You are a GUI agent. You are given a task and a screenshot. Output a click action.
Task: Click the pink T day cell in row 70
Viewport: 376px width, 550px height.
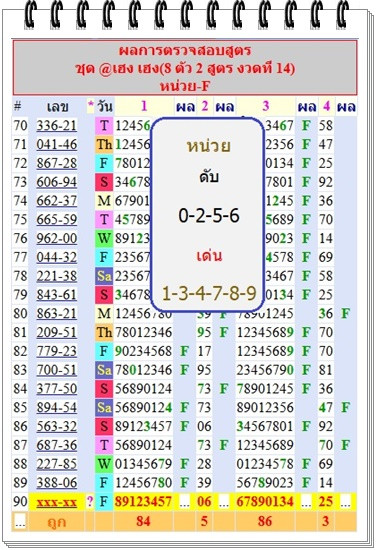(104, 126)
